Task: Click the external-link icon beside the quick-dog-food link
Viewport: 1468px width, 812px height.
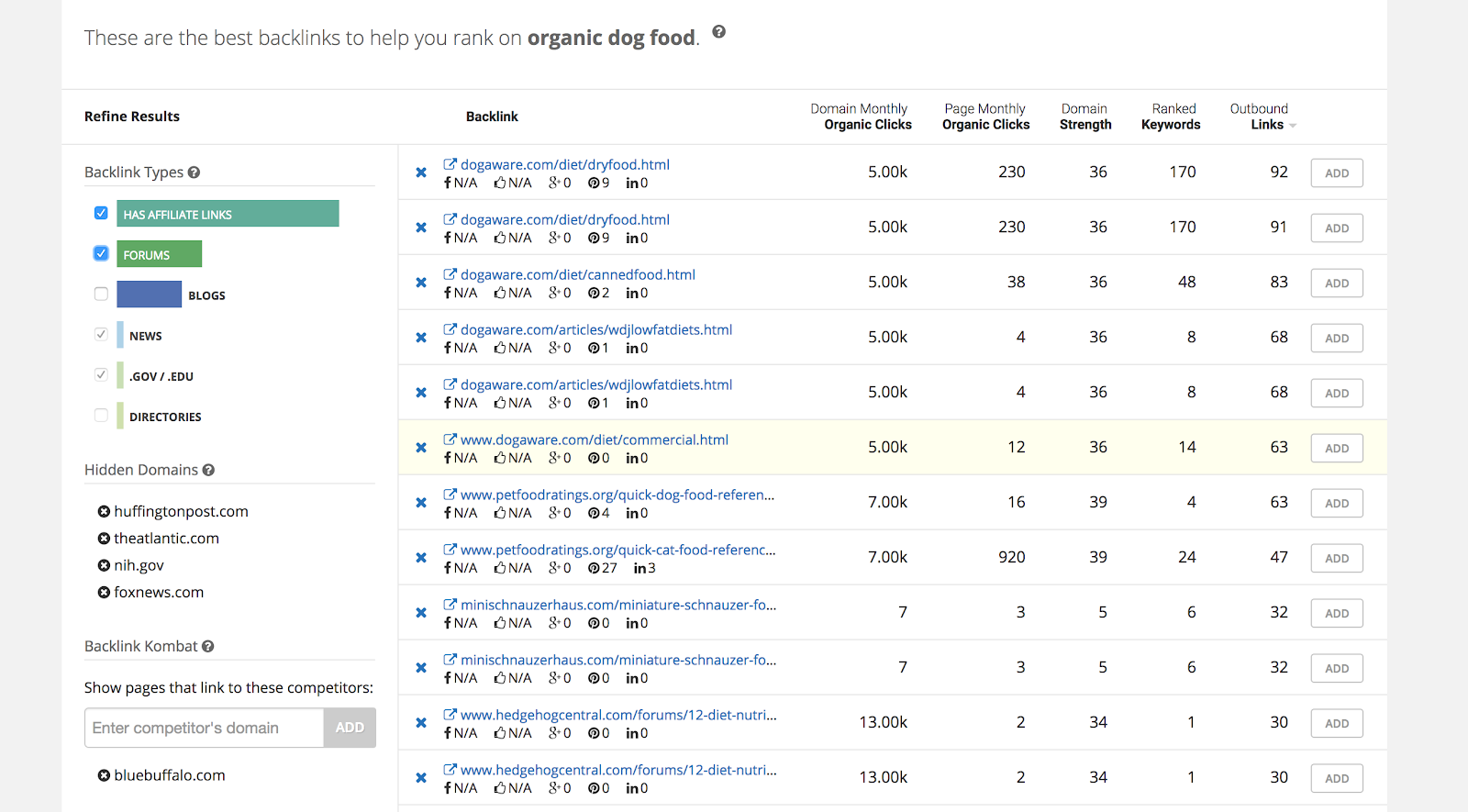Action: coord(450,495)
